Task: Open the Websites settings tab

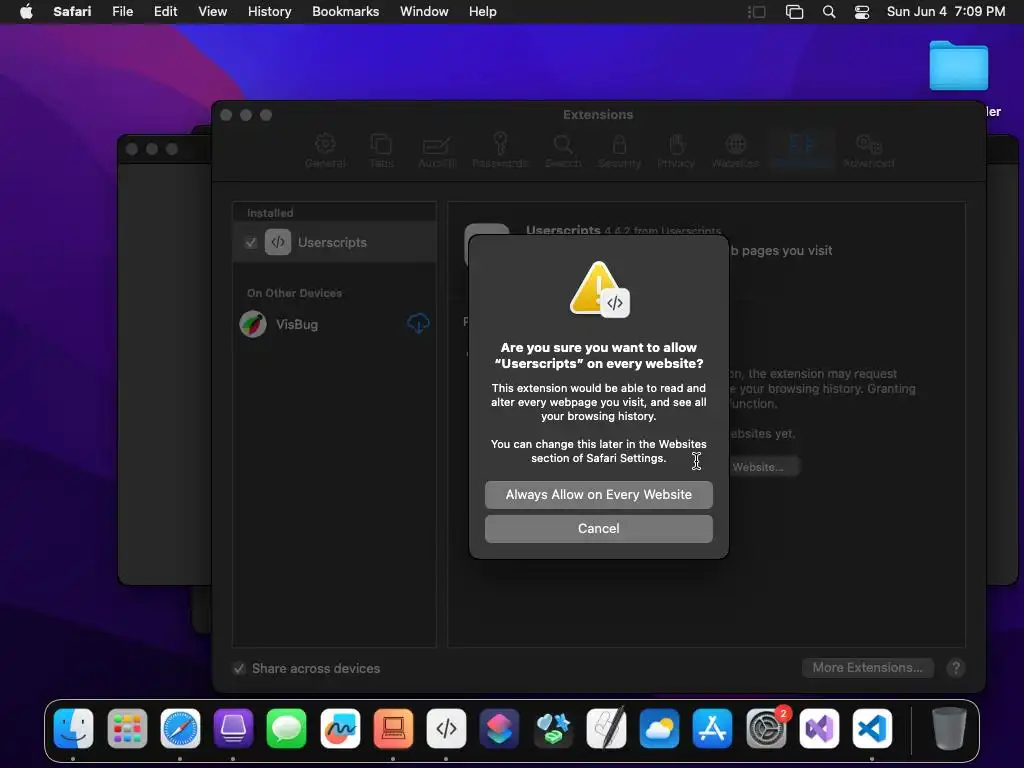Action: pyautogui.click(x=735, y=151)
